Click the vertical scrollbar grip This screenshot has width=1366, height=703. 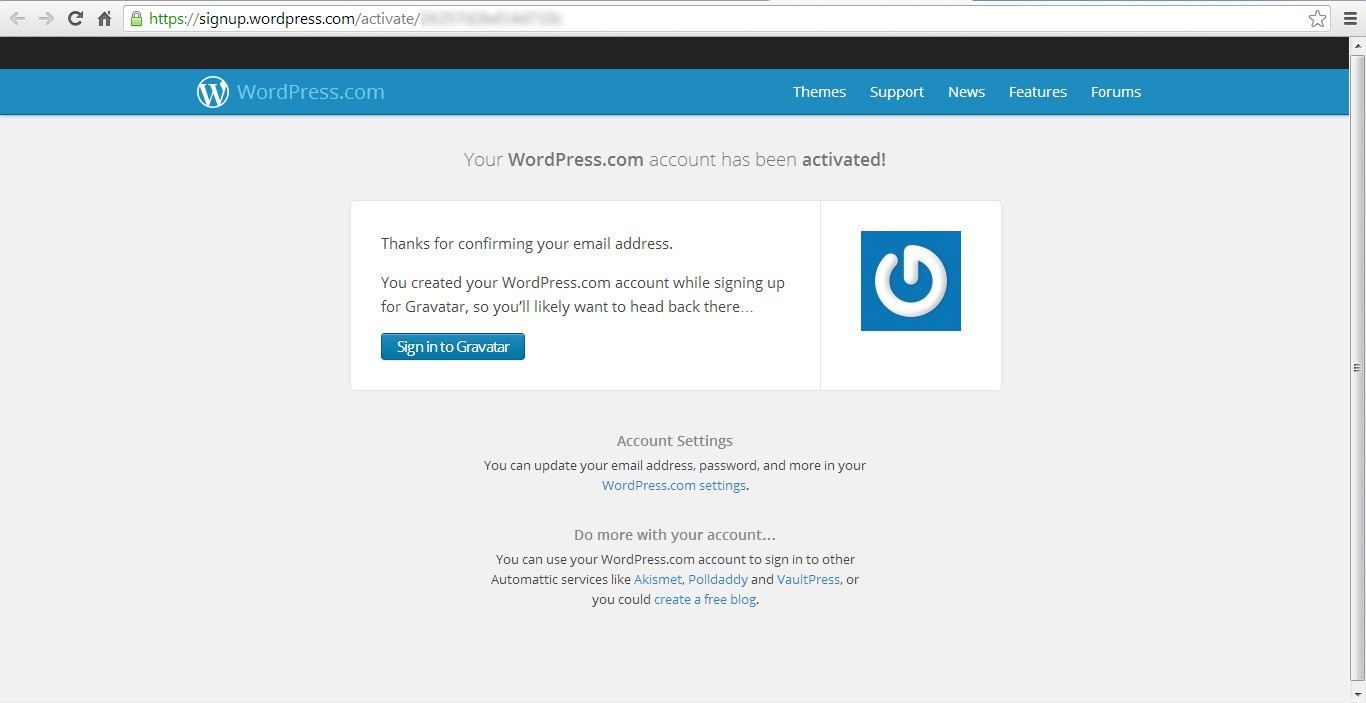tap(1357, 368)
